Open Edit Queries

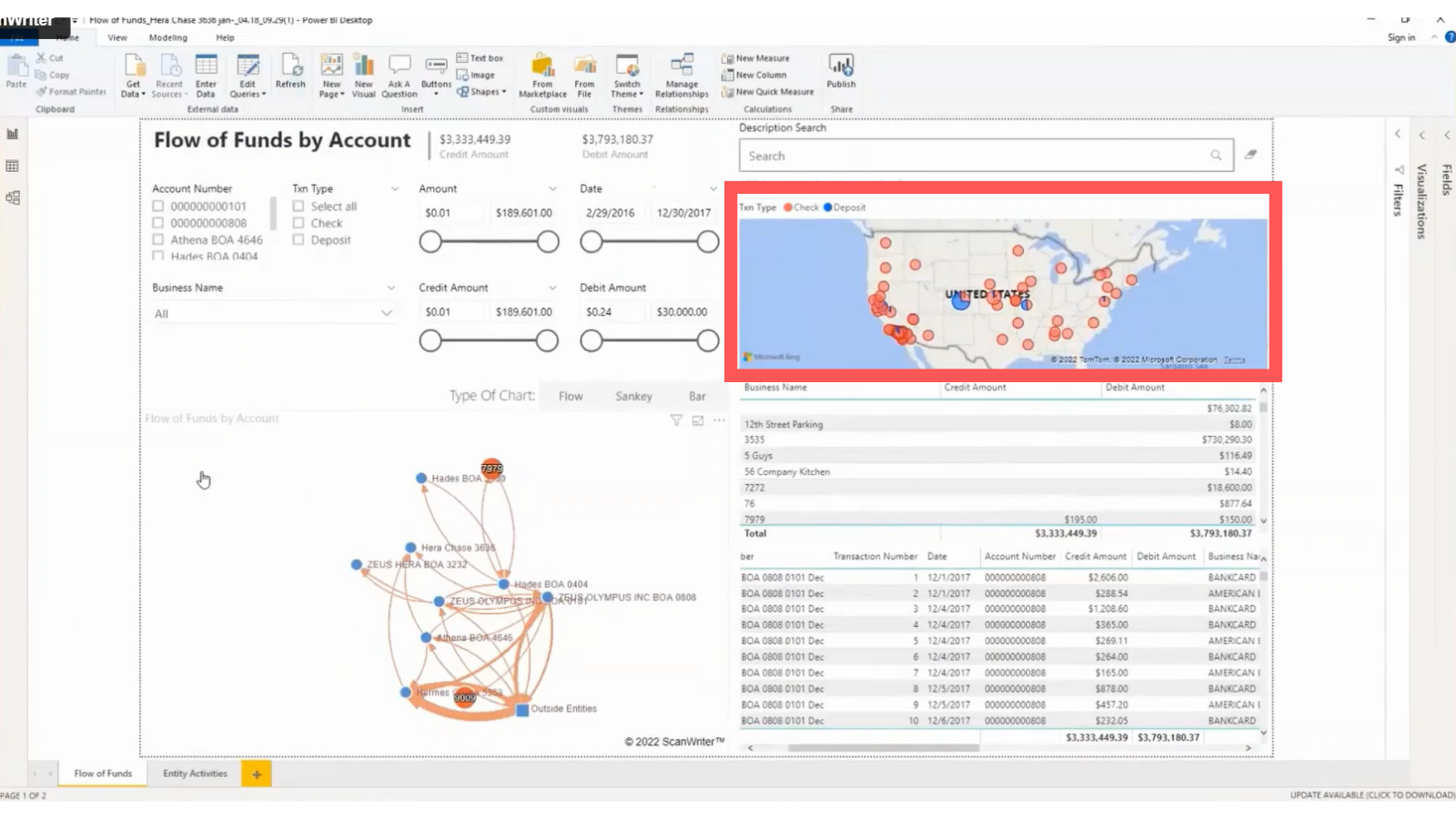click(x=248, y=66)
